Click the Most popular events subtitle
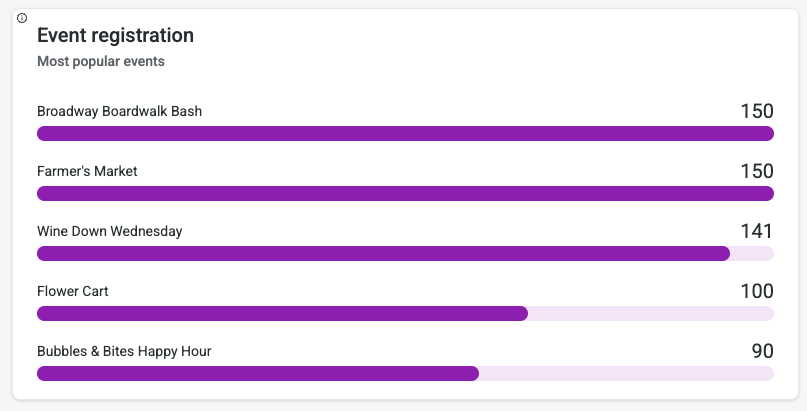The width and height of the screenshot is (807, 411). (101, 62)
